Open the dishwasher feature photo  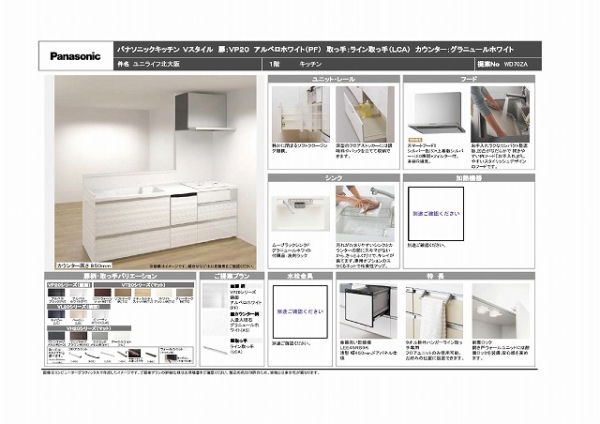coord(368,311)
